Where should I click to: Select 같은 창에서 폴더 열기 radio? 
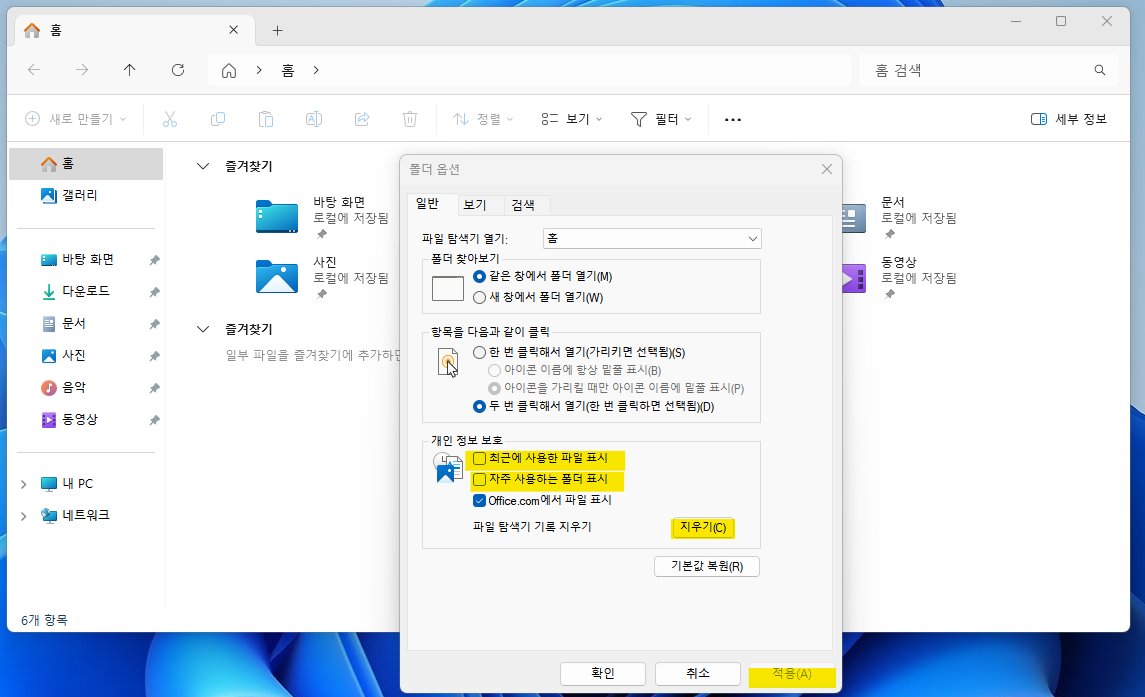pyautogui.click(x=479, y=277)
